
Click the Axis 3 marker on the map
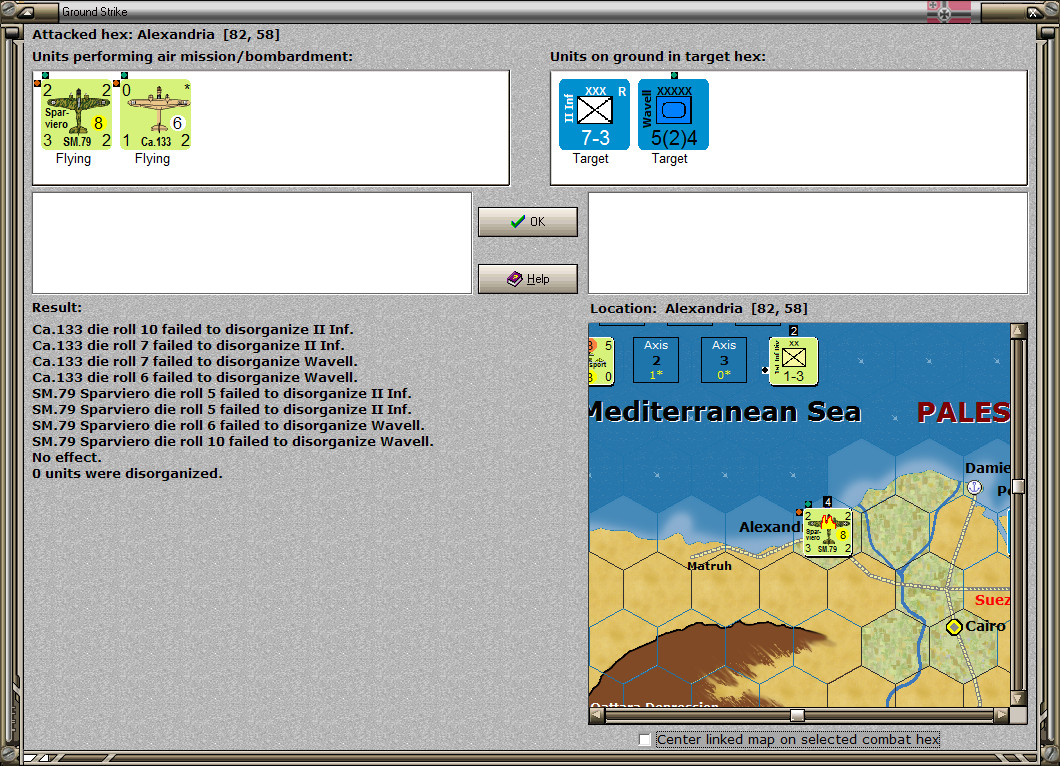click(x=724, y=360)
